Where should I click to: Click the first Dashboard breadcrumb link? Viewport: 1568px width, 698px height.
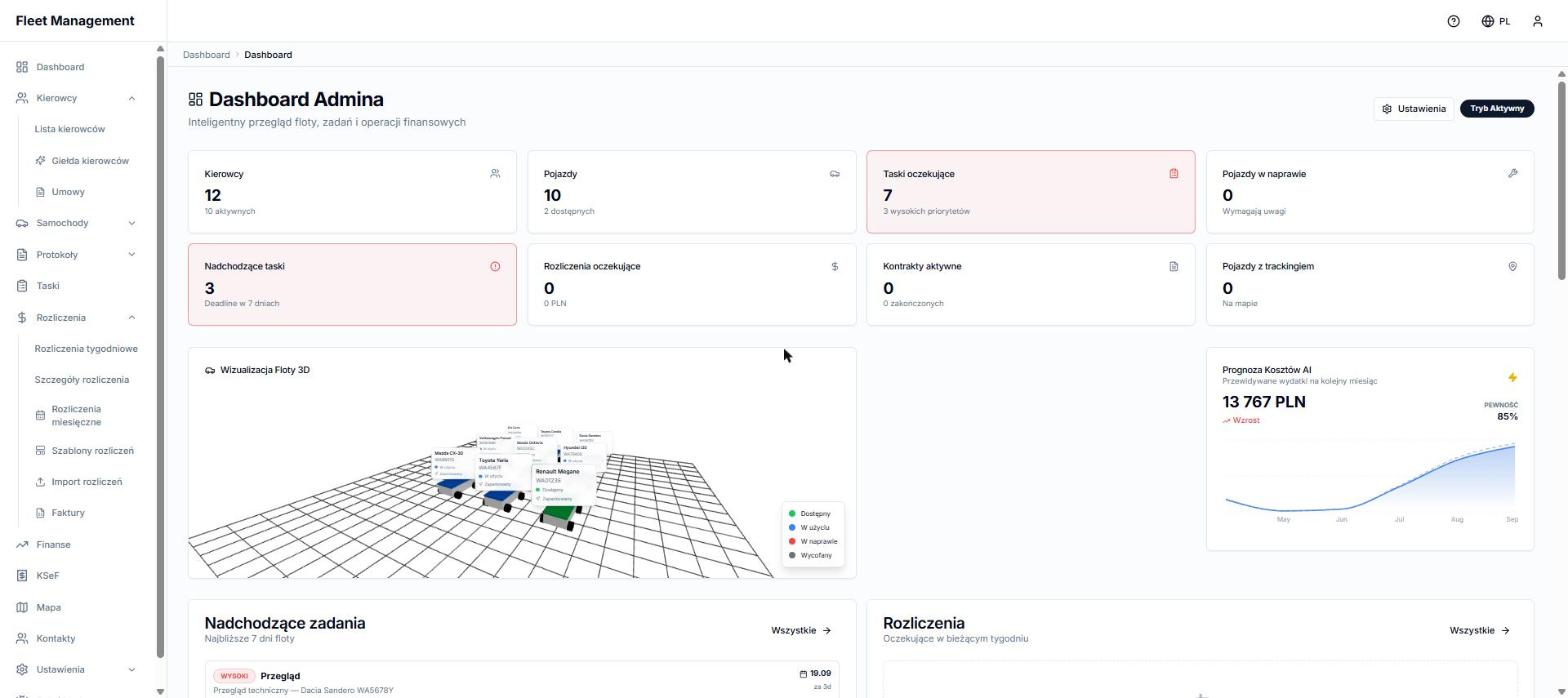click(206, 55)
